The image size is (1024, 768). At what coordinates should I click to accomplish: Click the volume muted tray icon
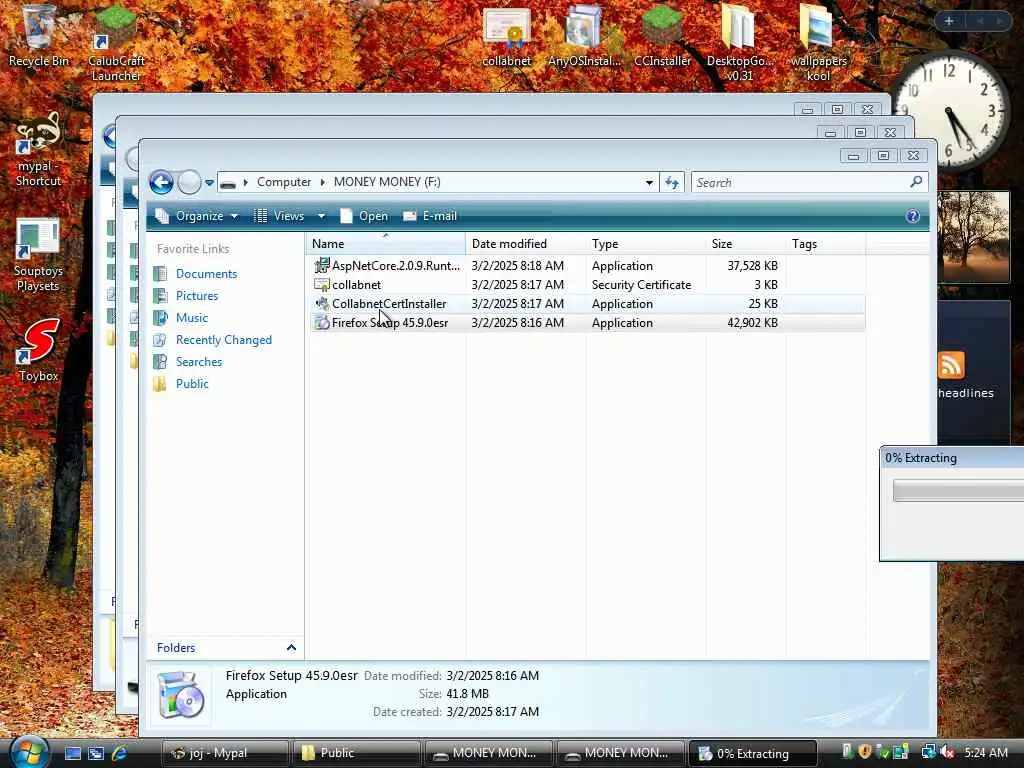(946, 752)
